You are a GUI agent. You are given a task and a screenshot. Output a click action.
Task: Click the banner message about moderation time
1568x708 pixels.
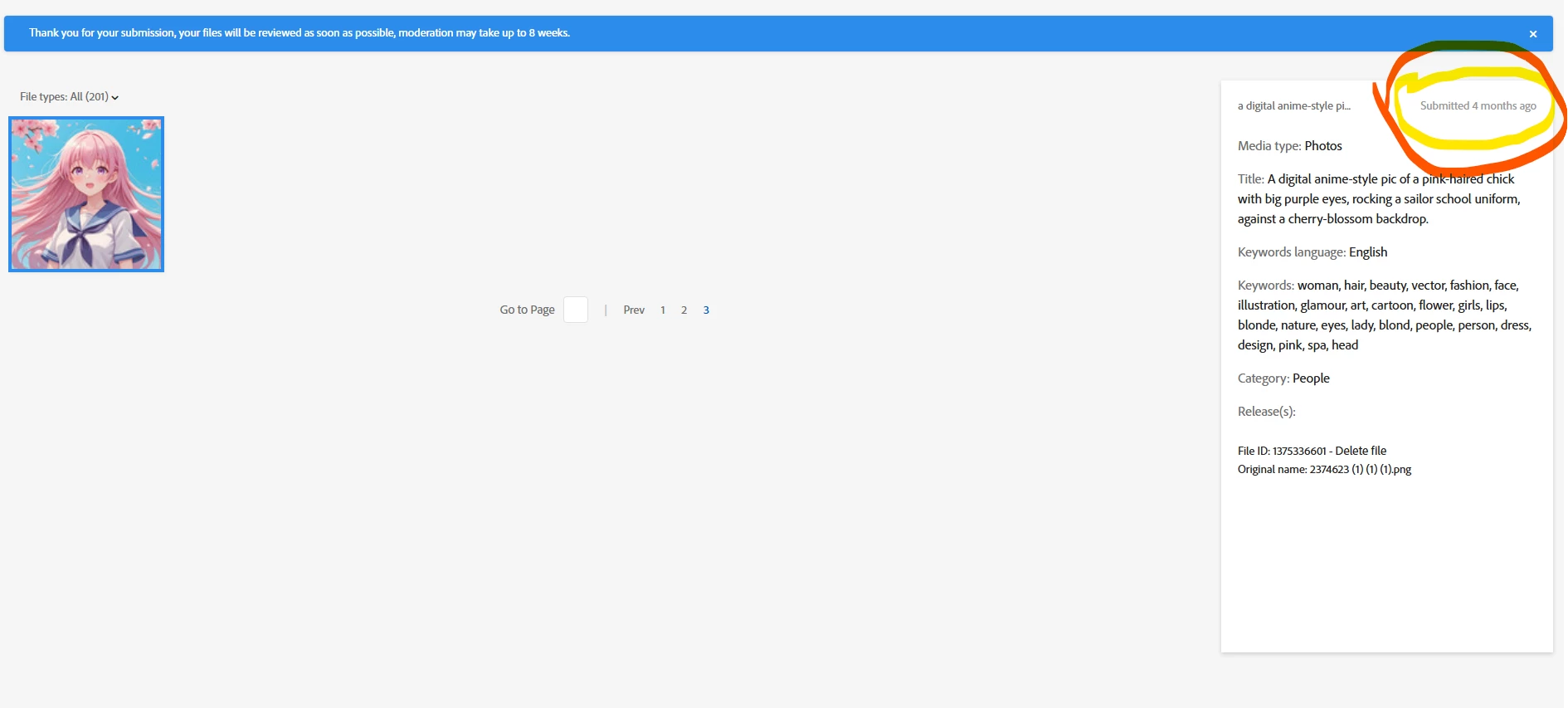click(299, 32)
